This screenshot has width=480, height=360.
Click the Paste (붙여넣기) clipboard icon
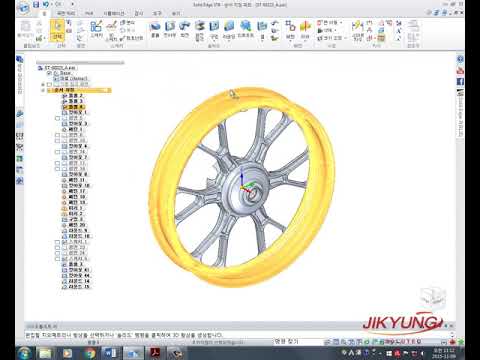[x=25, y=28]
